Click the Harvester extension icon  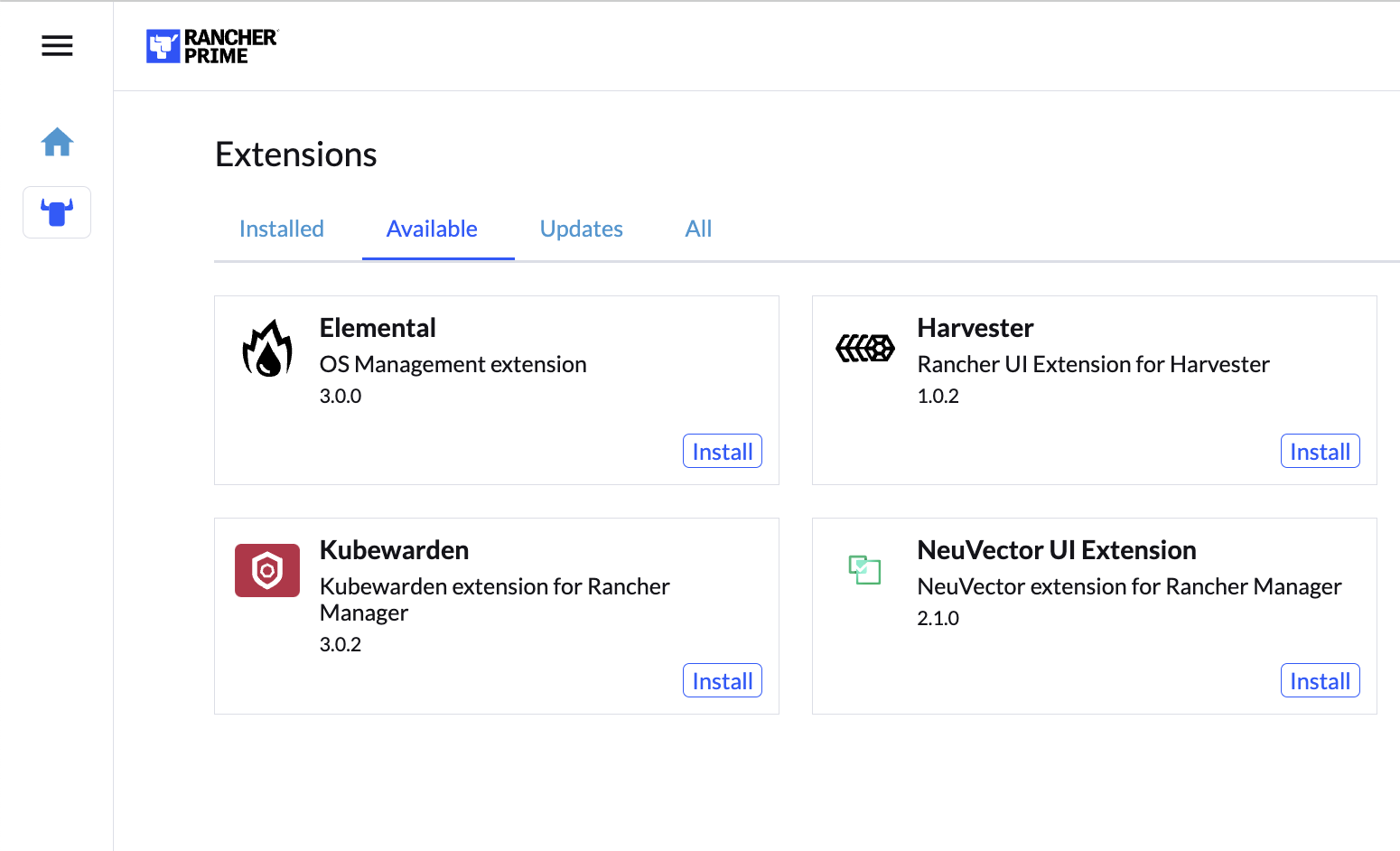(x=864, y=348)
